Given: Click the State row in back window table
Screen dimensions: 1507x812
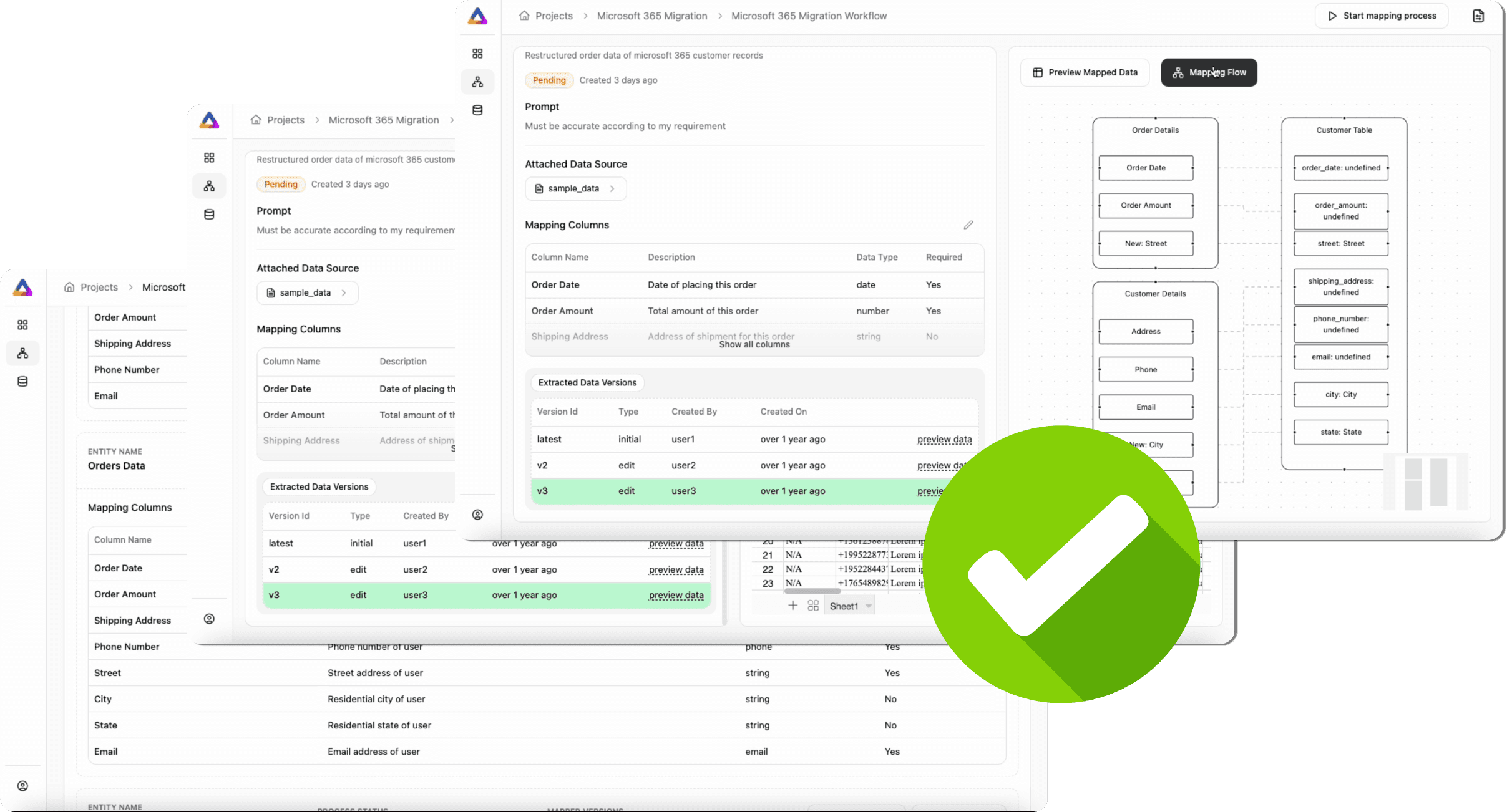Looking at the screenshot, I should 547,725.
